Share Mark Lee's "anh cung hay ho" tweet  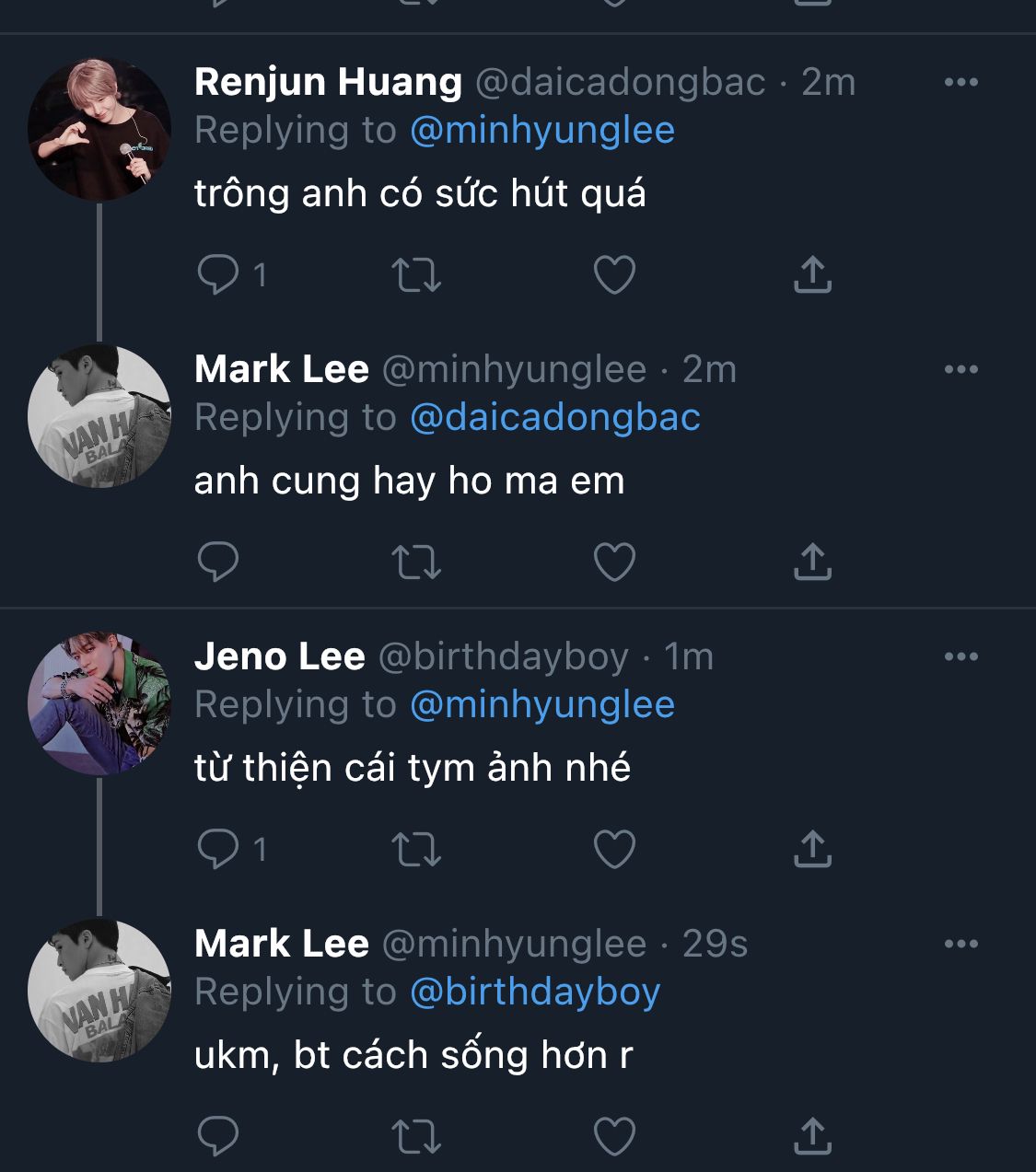(x=812, y=562)
